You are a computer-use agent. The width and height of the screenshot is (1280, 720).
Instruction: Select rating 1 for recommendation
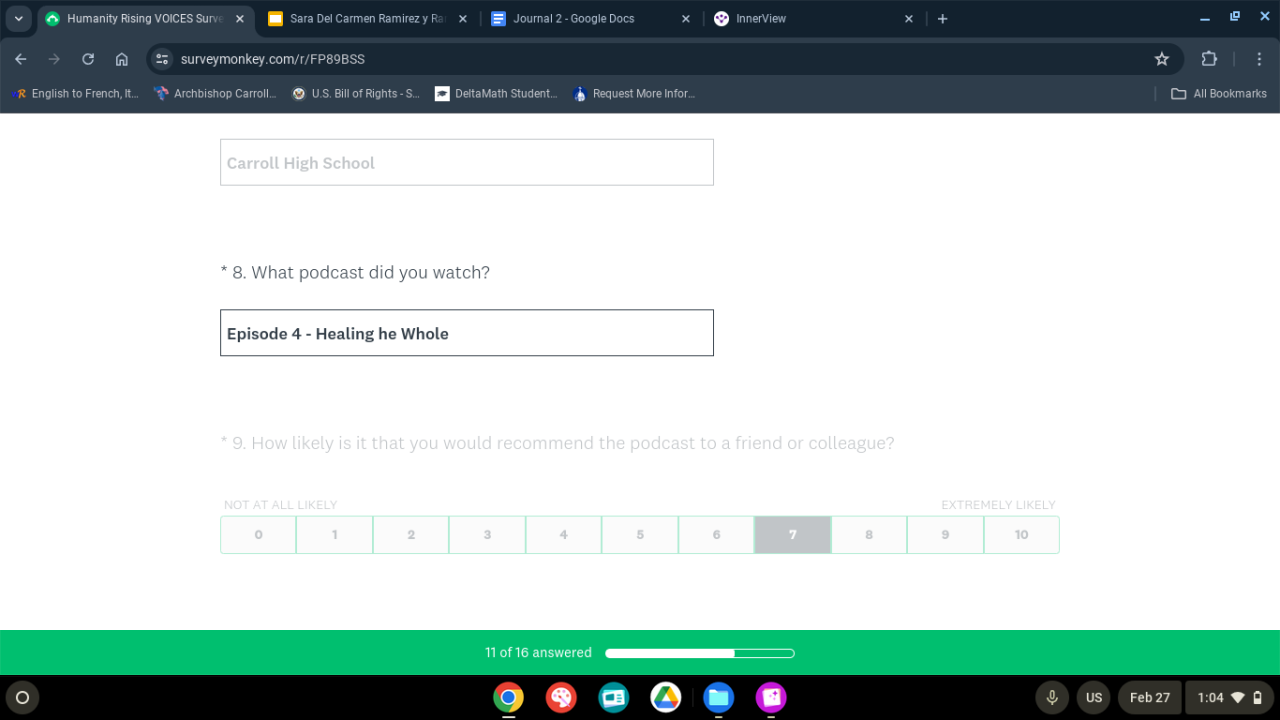pos(335,535)
